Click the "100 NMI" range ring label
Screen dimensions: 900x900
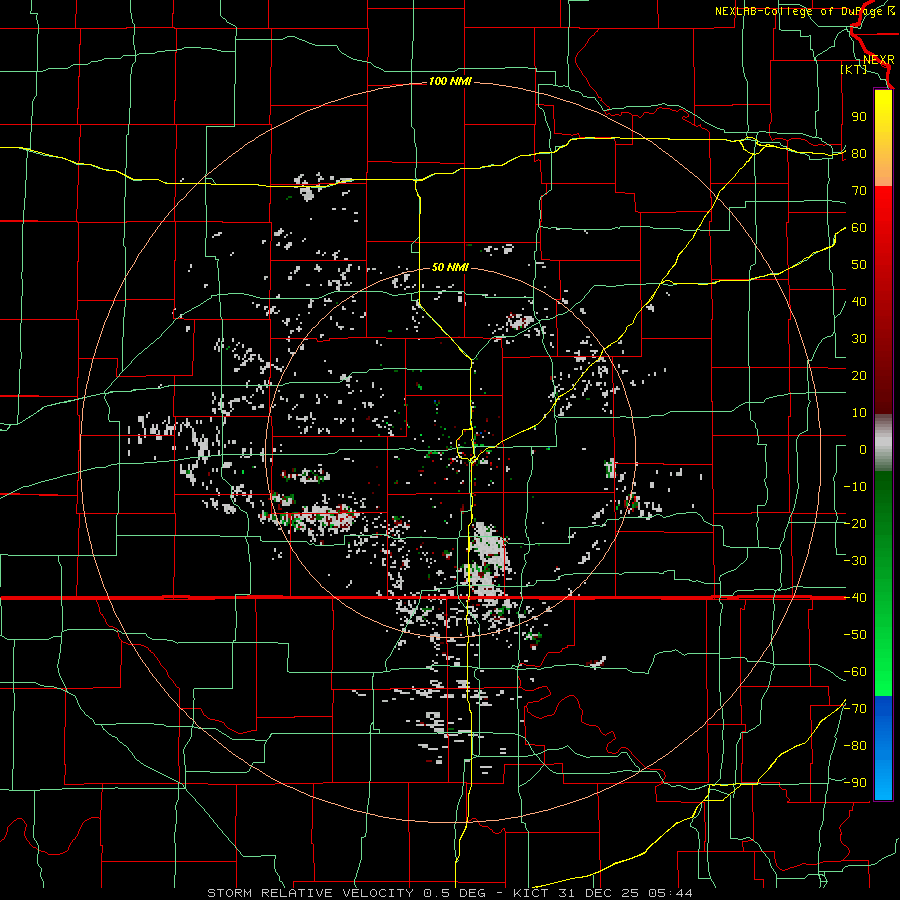450,82
